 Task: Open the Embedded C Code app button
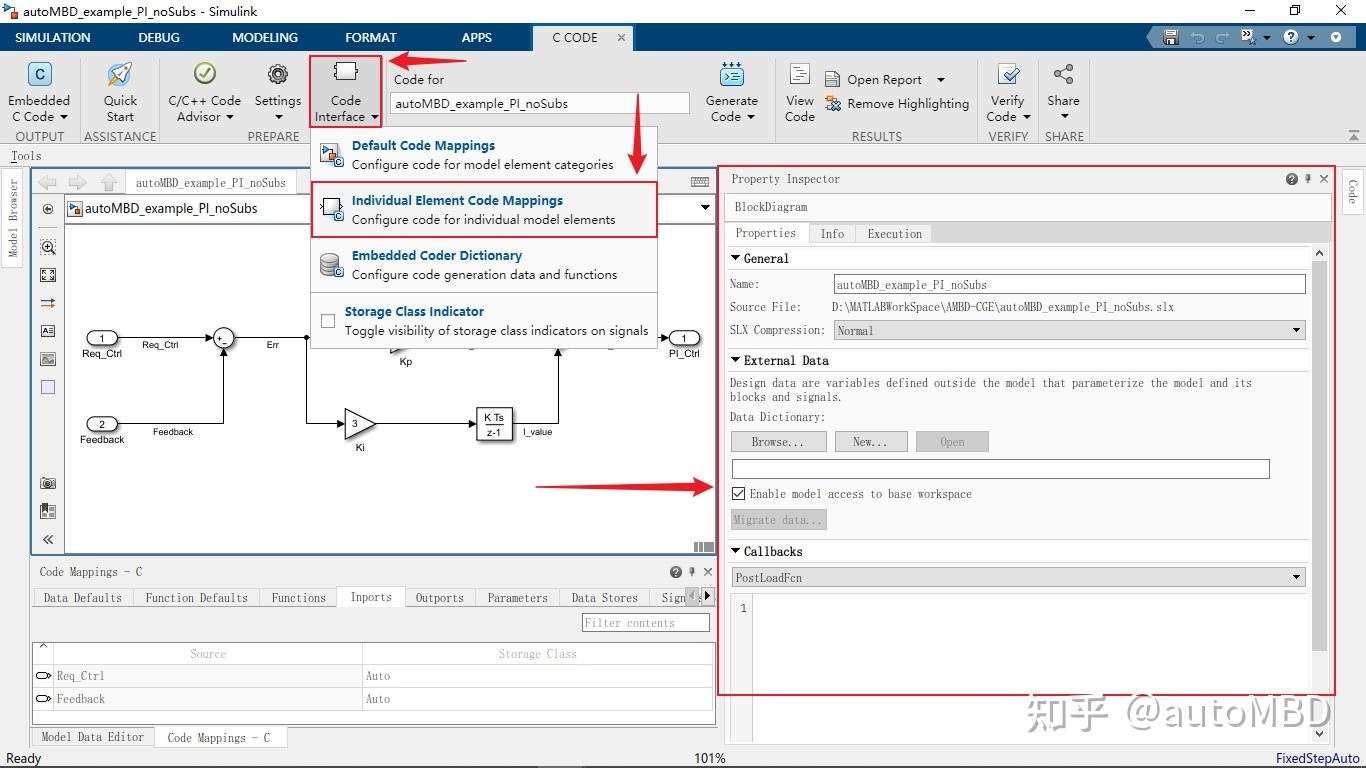pyautogui.click(x=39, y=92)
